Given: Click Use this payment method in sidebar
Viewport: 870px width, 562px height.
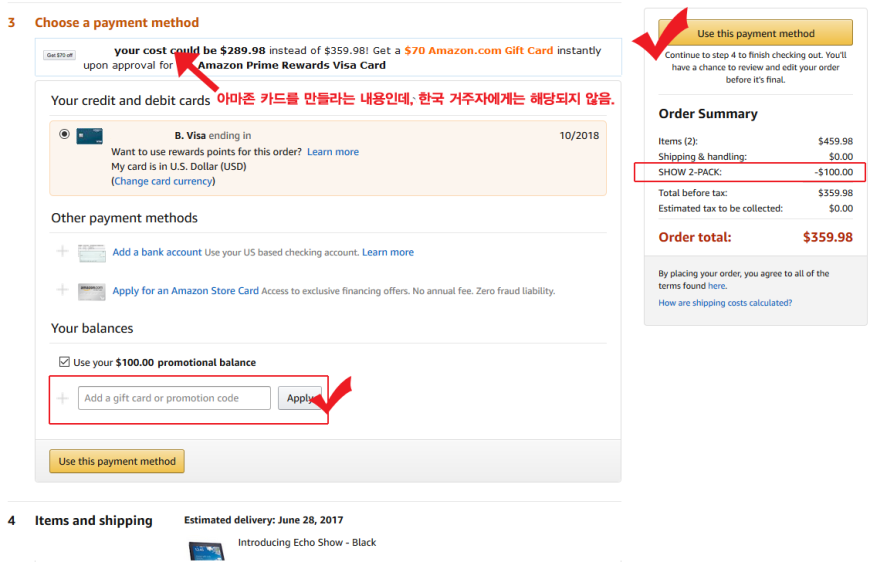Looking at the screenshot, I should (x=755, y=33).
